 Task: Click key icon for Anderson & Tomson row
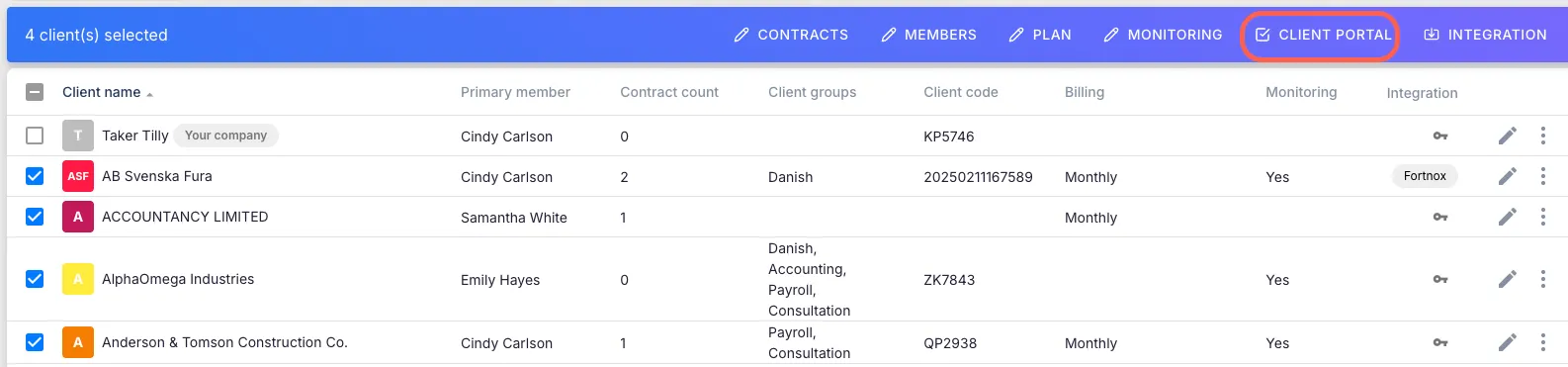coord(1440,342)
